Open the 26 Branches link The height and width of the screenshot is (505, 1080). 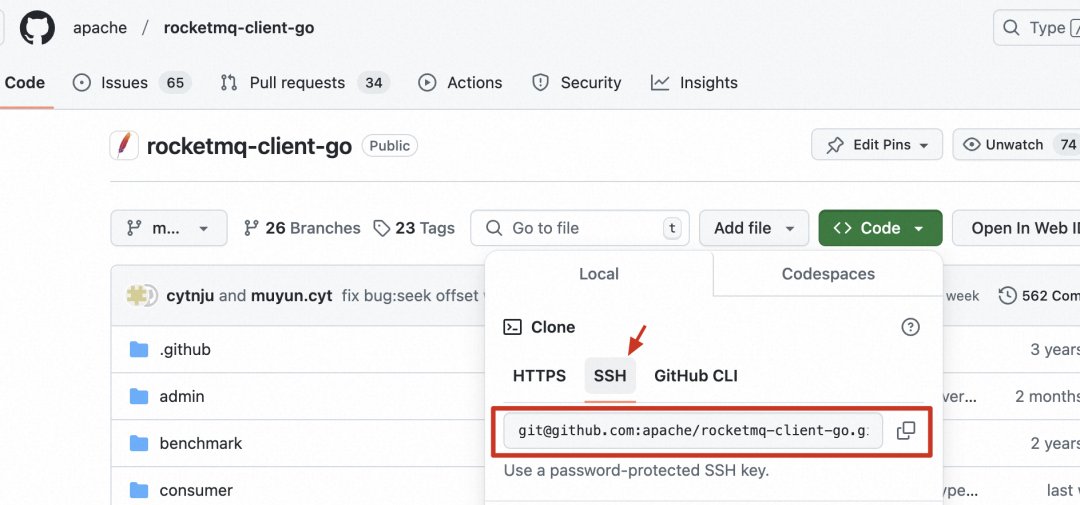(302, 228)
